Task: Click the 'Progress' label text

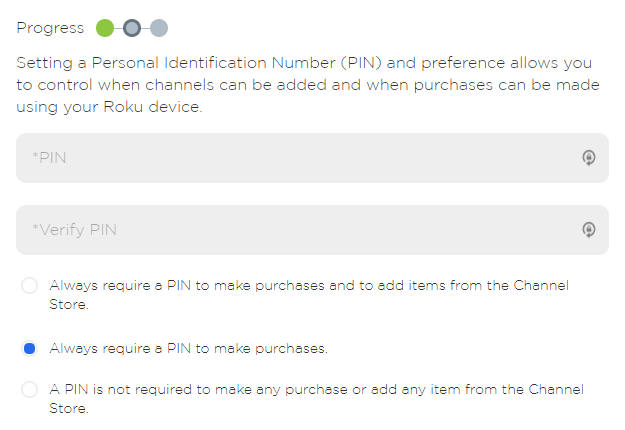Action: pyautogui.click(x=50, y=28)
